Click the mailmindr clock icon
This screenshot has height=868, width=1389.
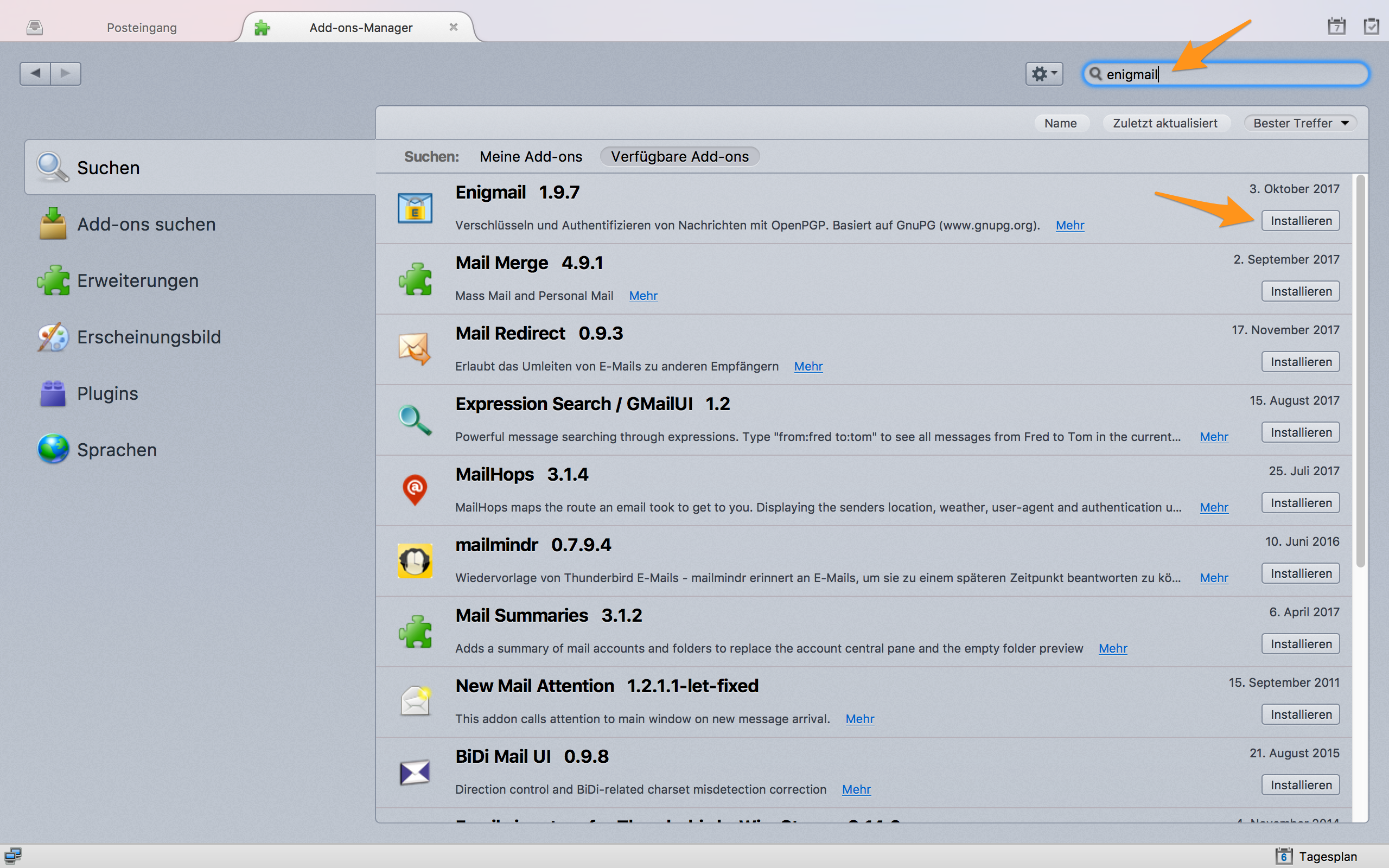(415, 561)
